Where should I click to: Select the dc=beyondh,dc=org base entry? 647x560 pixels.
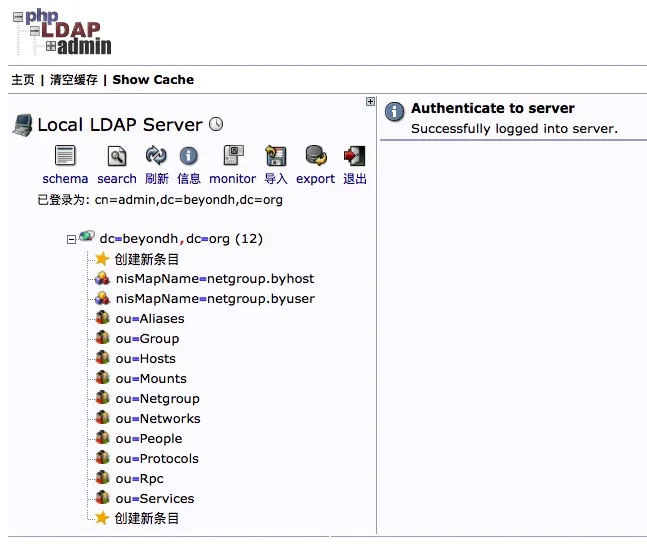pos(181,239)
